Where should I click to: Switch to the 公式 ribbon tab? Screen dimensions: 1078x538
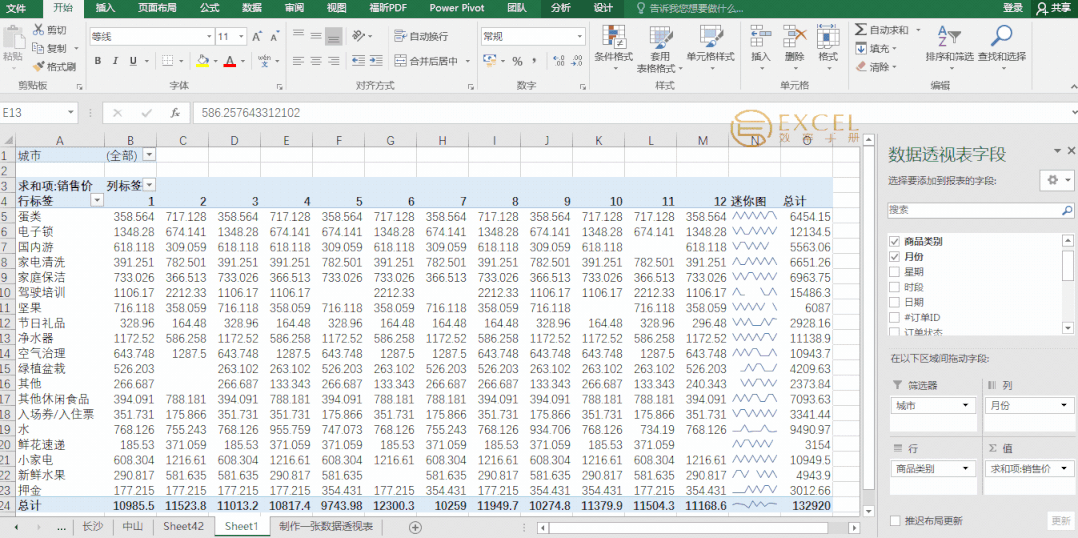(210, 8)
